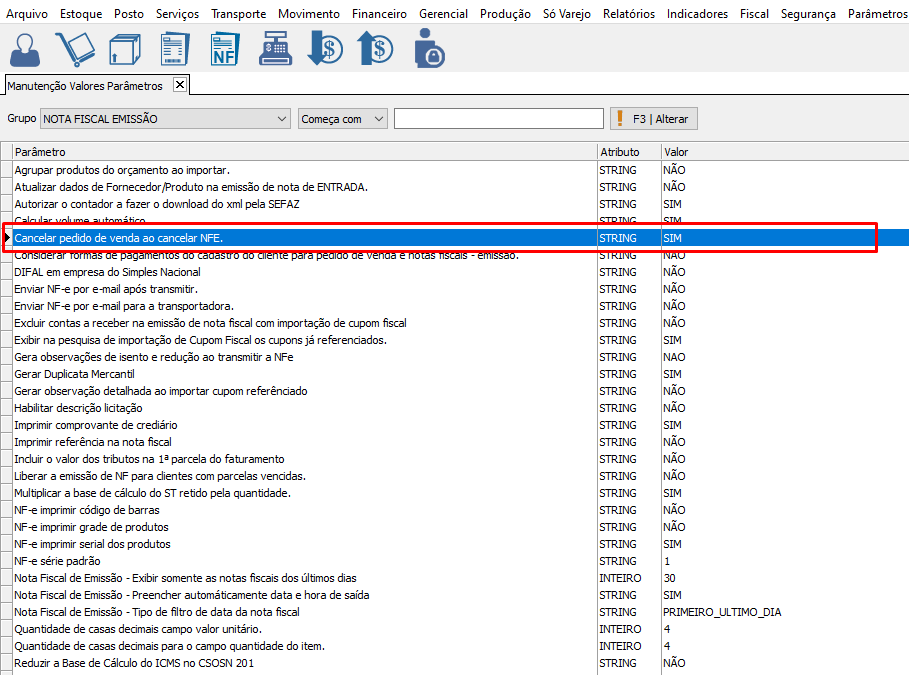Click the product box icon

click(125, 48)
